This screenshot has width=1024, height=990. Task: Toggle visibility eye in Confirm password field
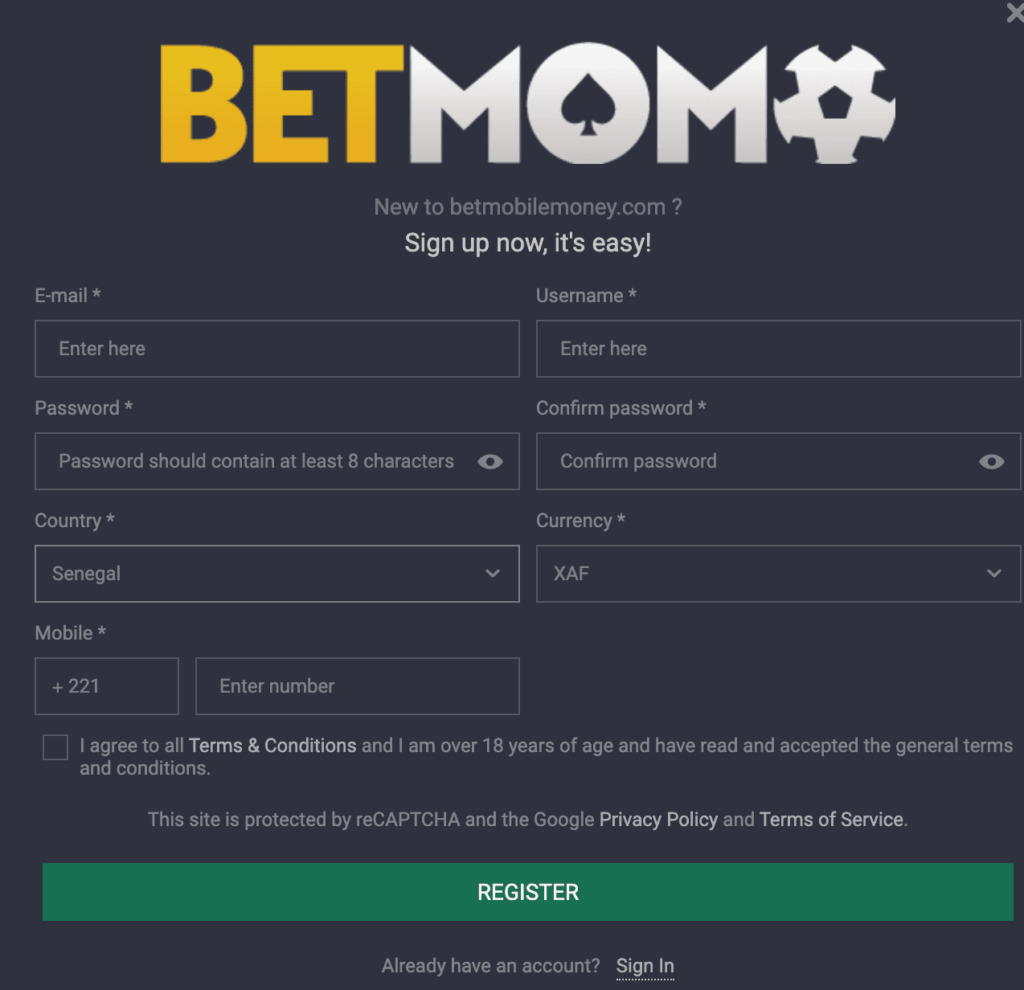click(x=991, y=462)
